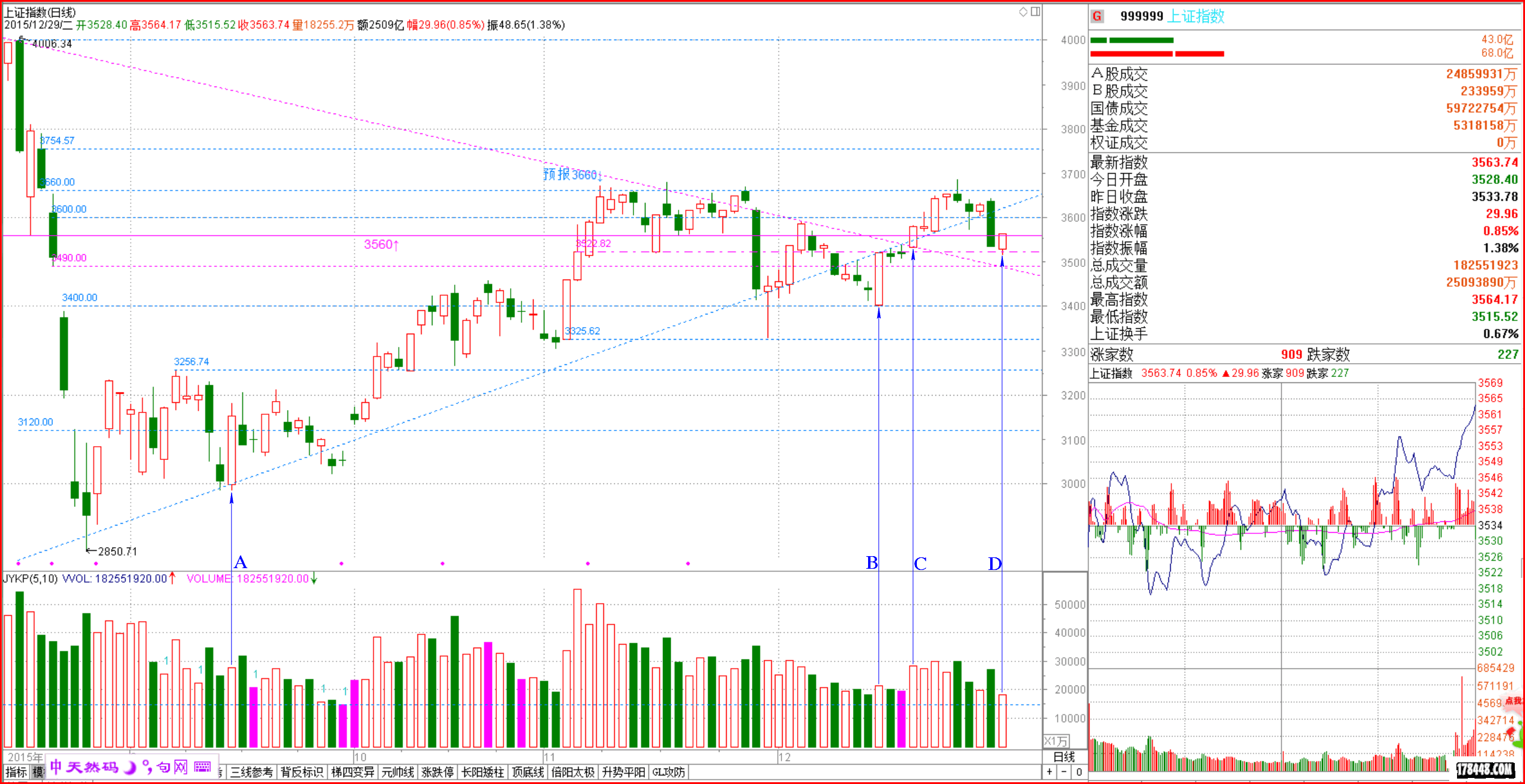The height and width of the screenshot is (784, 1525).
Task: Select the 背反标识 indicator tab
Action: 302,772
